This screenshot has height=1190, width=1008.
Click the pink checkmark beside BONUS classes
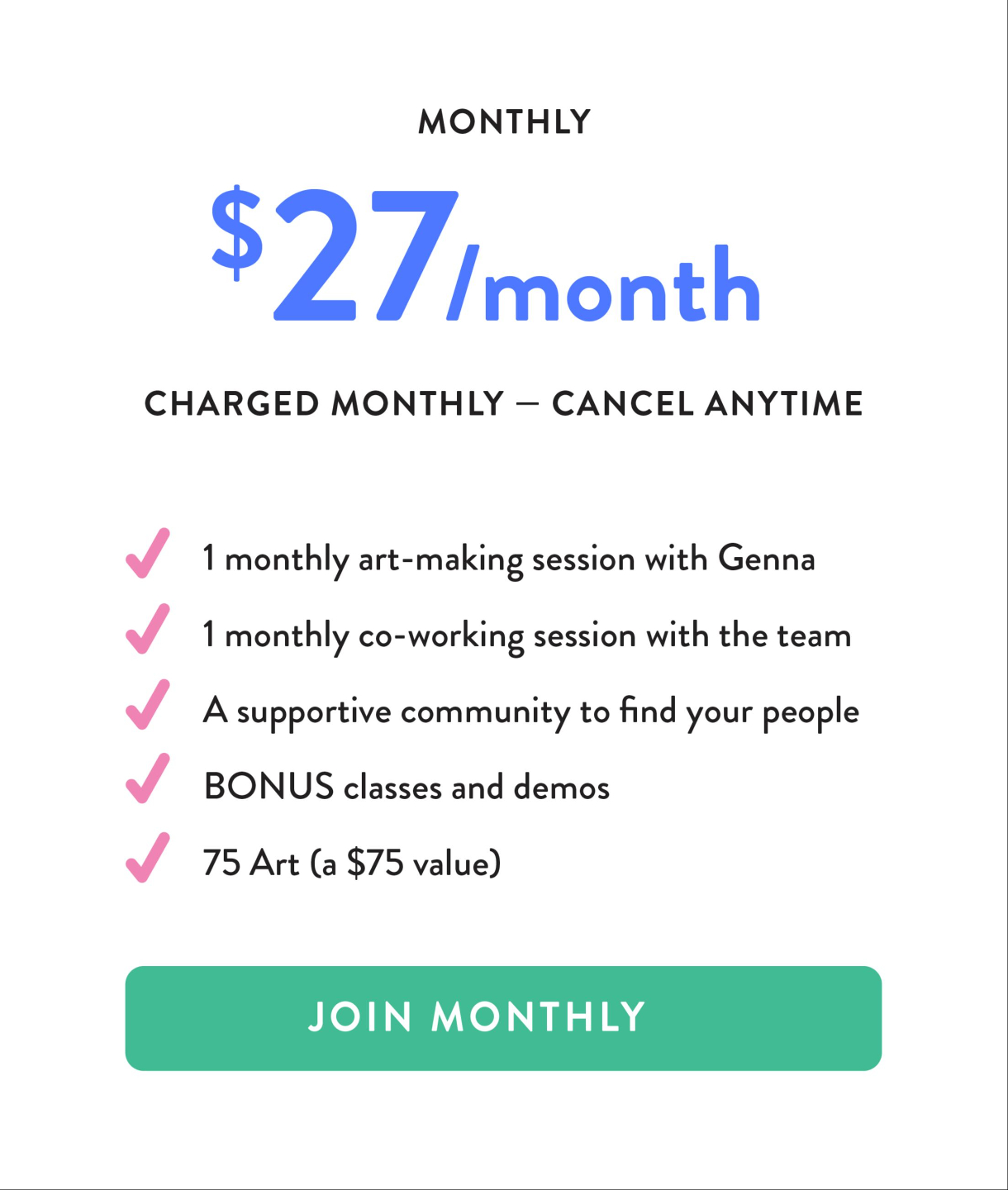tap(148, 778)
